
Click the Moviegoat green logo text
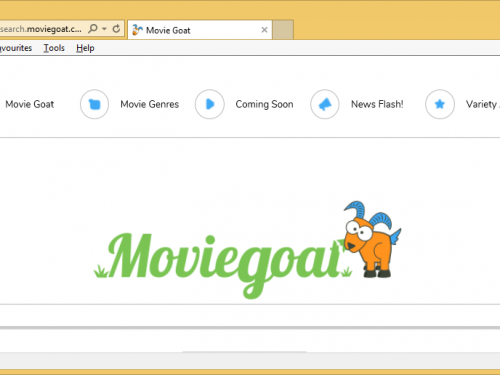point(223,265)
